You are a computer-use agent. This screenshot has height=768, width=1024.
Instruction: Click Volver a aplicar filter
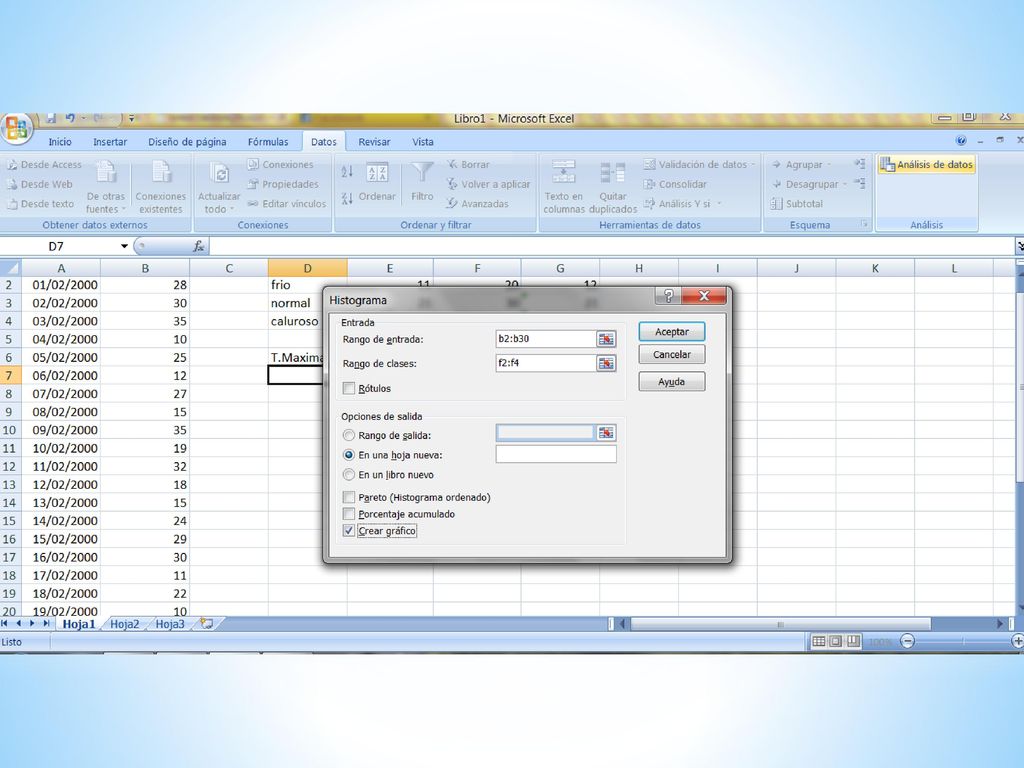[488, 184]
